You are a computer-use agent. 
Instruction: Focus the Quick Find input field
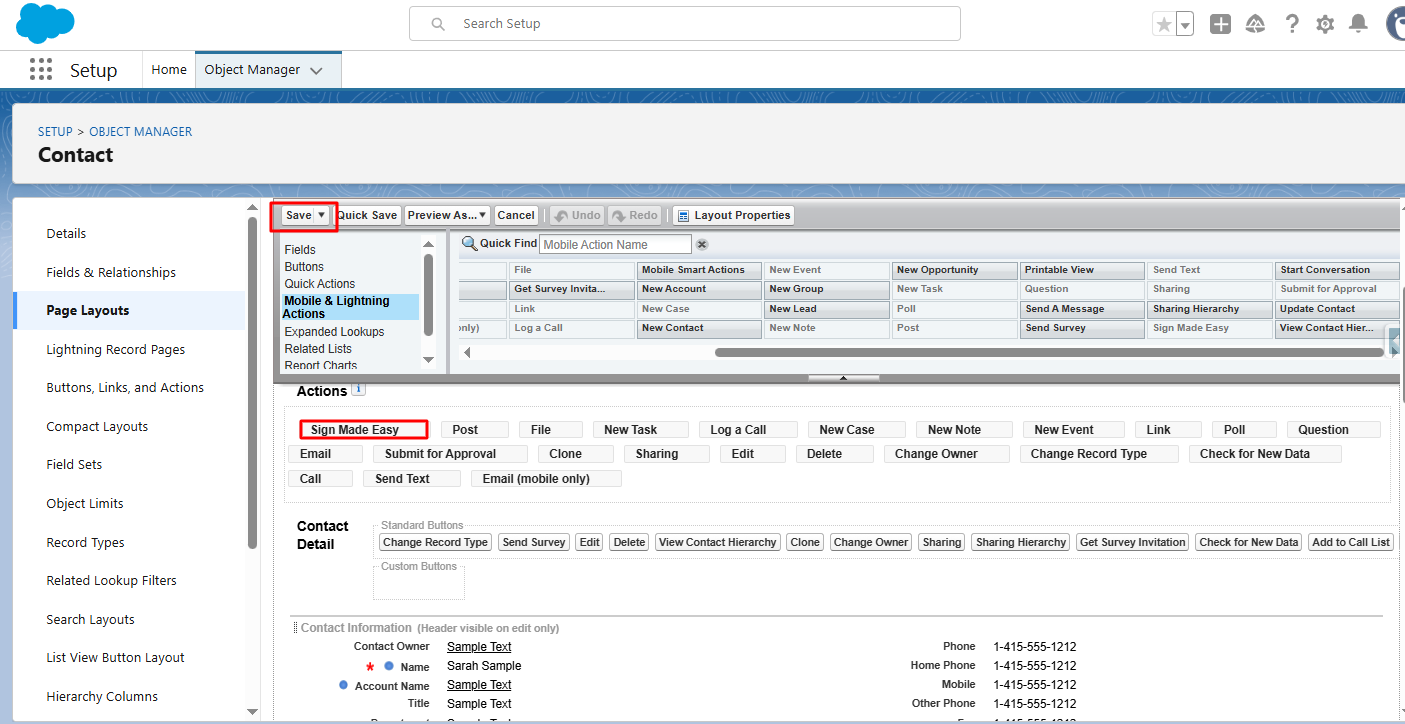[615, 244]
